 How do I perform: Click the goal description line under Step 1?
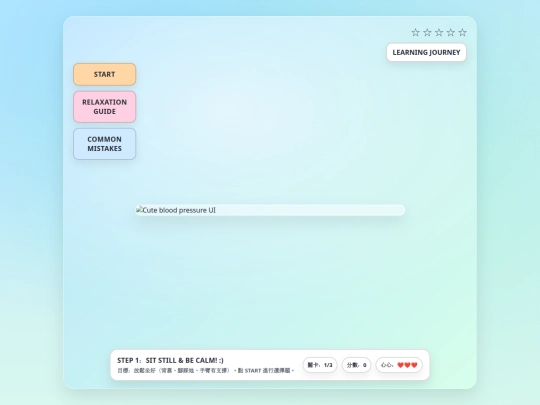pyautogui.click(x=206, y=371)
